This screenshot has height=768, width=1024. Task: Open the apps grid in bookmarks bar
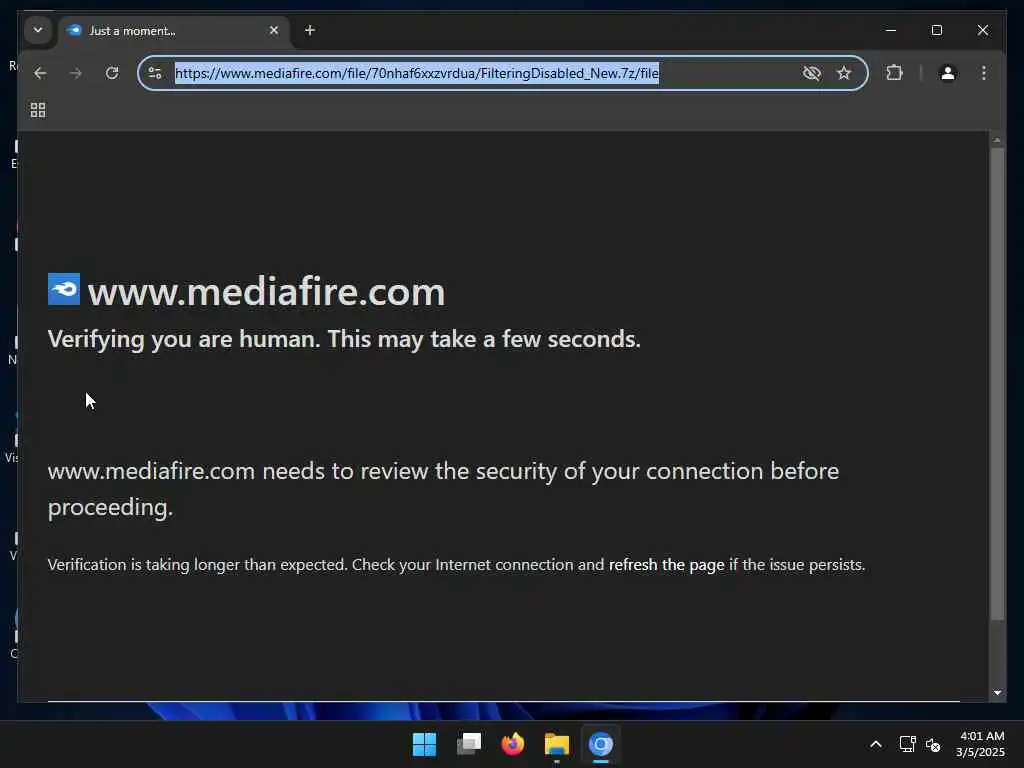click(x=38, y=110)
